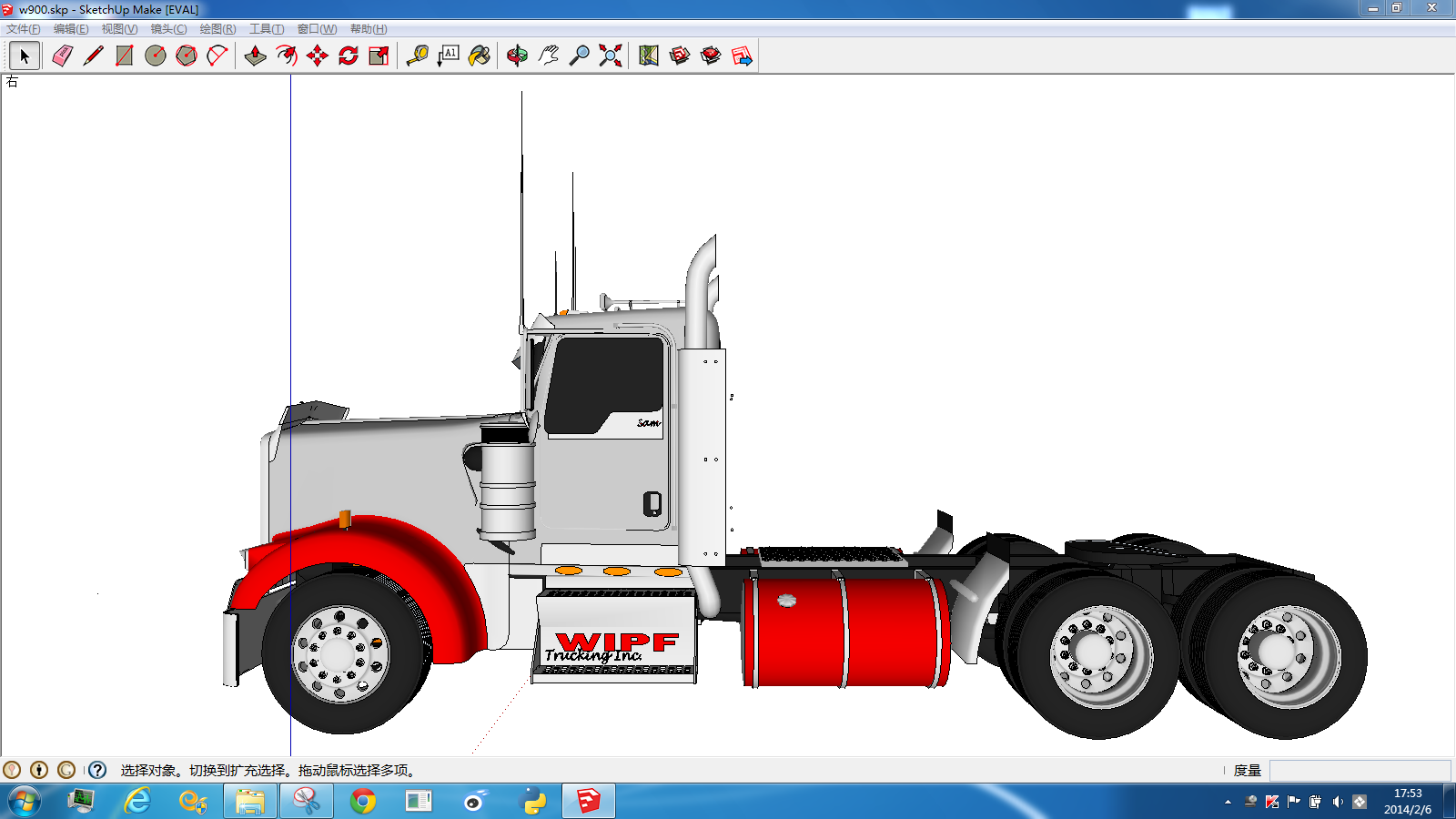Click the 右 view label in viewport
Screen dimensions: 1456x819
(x=12, y=82)
